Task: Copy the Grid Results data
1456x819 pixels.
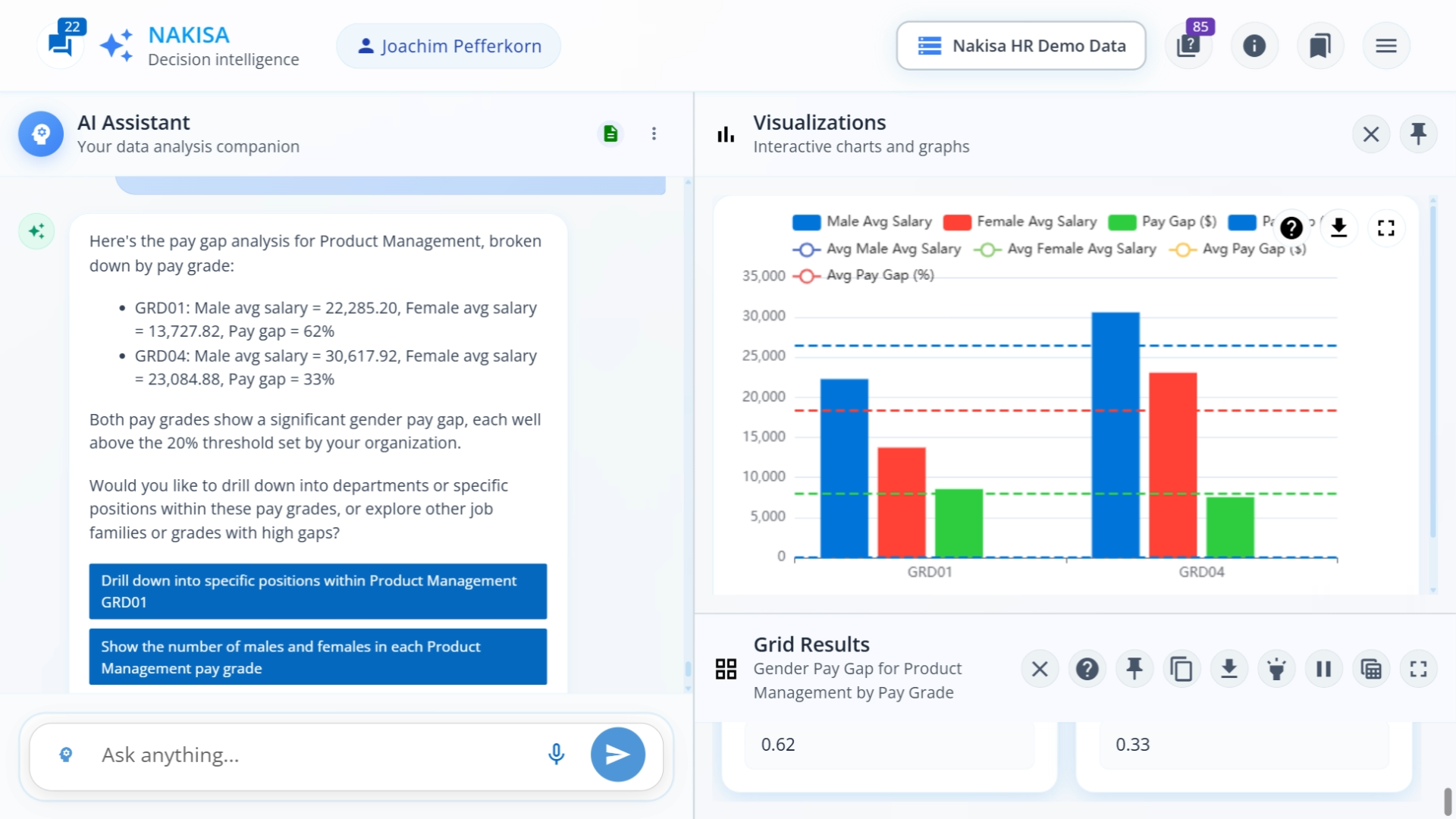Action: click(x=1181, y=669)
